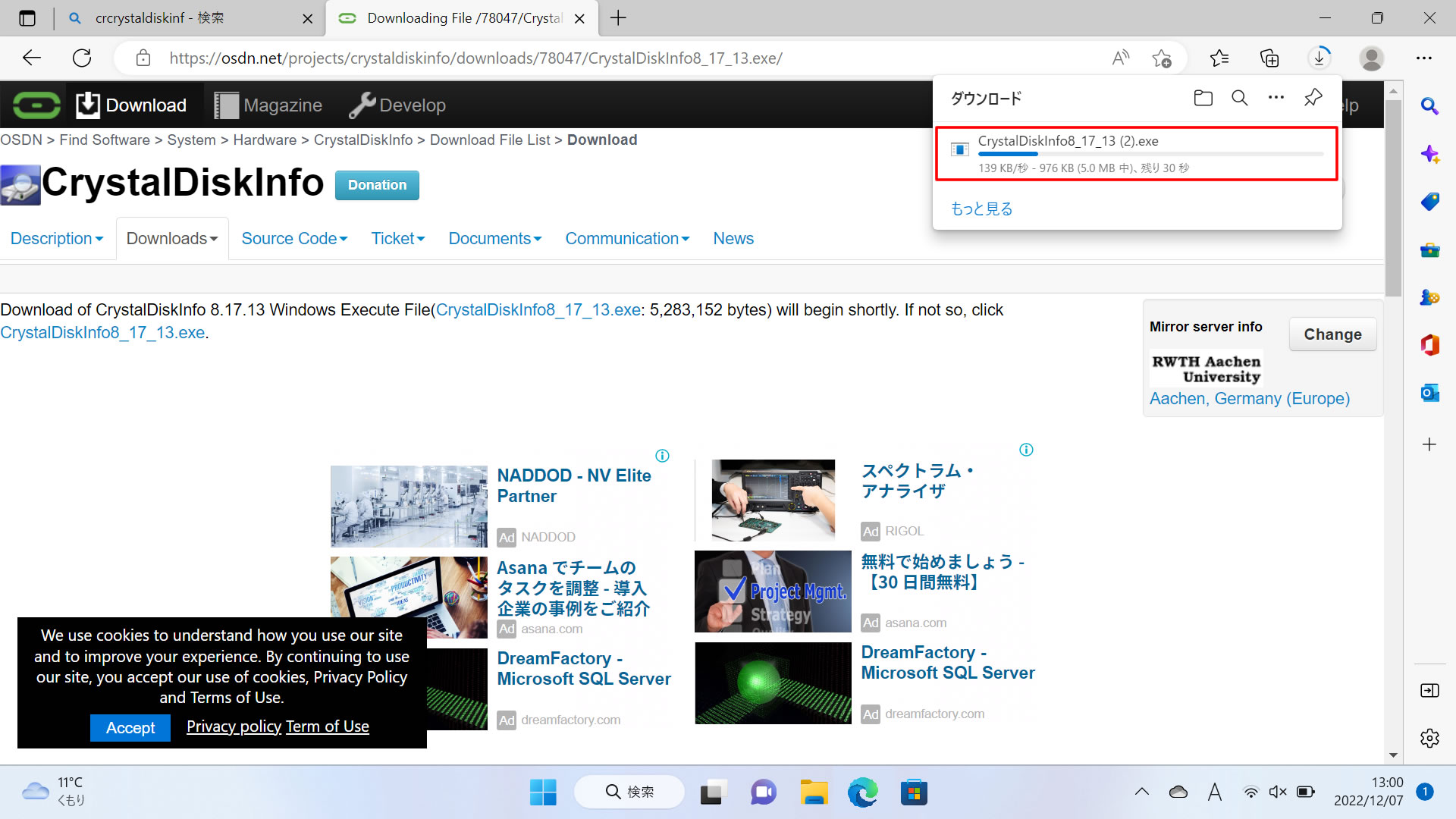Open the Download section in header

131,105
